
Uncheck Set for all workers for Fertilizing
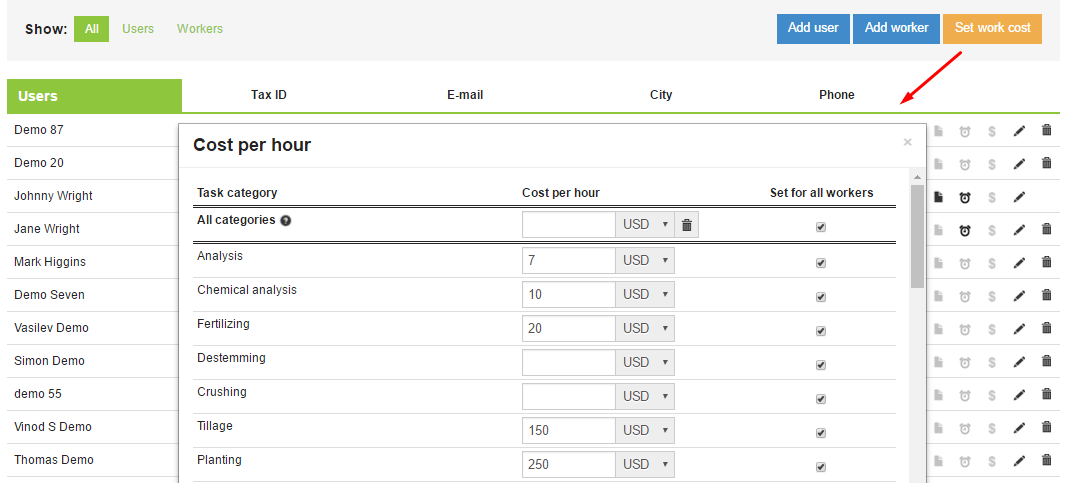pos(821,331)
